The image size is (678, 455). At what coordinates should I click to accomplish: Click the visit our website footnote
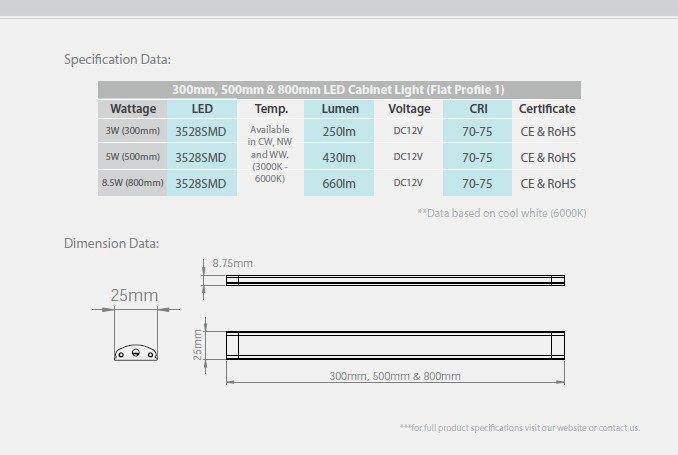(519, 428)
